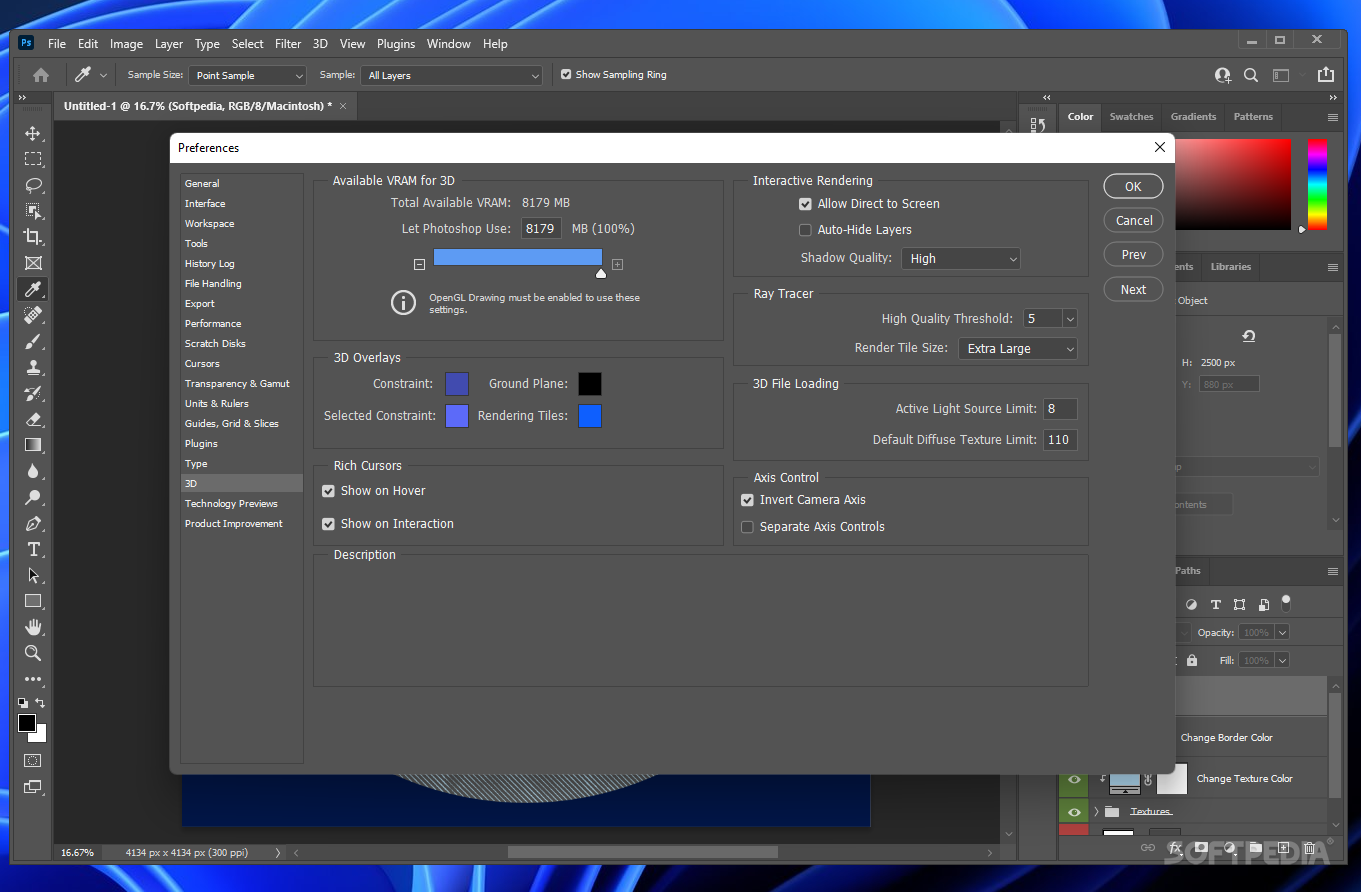1361x892 pixels.
Task: Open the Plugins menu
Action: tap(396, 44)
